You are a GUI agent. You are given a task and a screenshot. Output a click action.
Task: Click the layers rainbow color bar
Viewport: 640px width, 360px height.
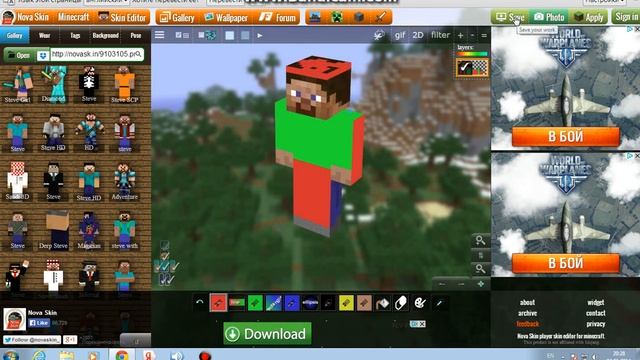pos(472,54)
